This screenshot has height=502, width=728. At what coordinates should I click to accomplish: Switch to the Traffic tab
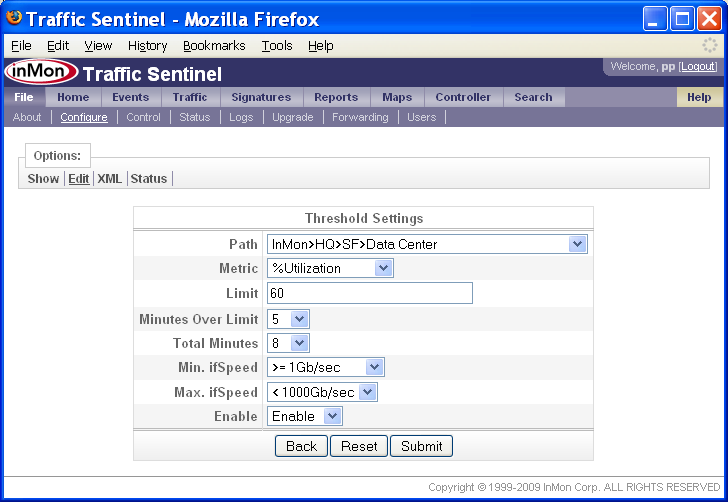pos(189,97)
